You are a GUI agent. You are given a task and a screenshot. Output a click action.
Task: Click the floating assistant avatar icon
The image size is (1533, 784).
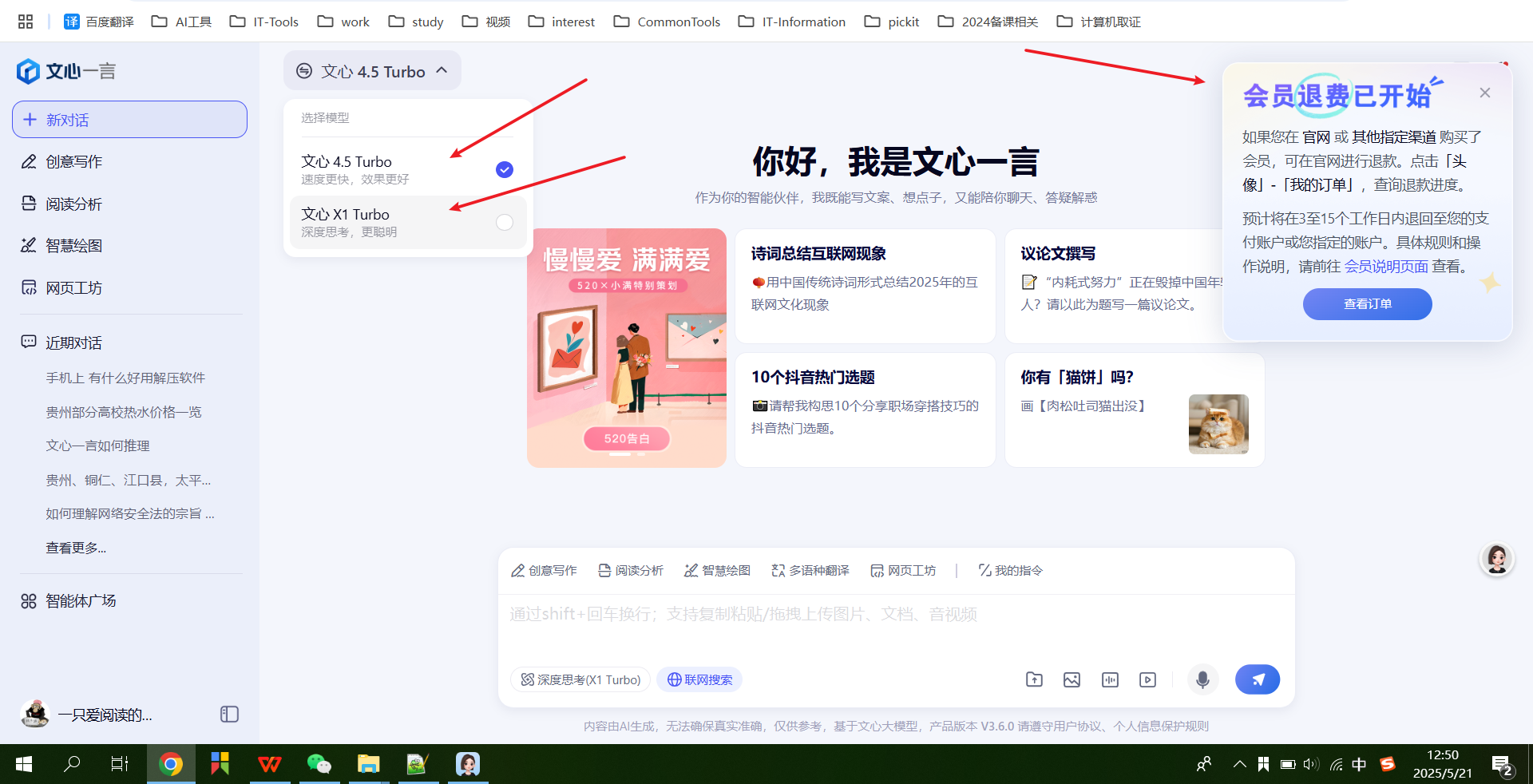pos(1497,559)
